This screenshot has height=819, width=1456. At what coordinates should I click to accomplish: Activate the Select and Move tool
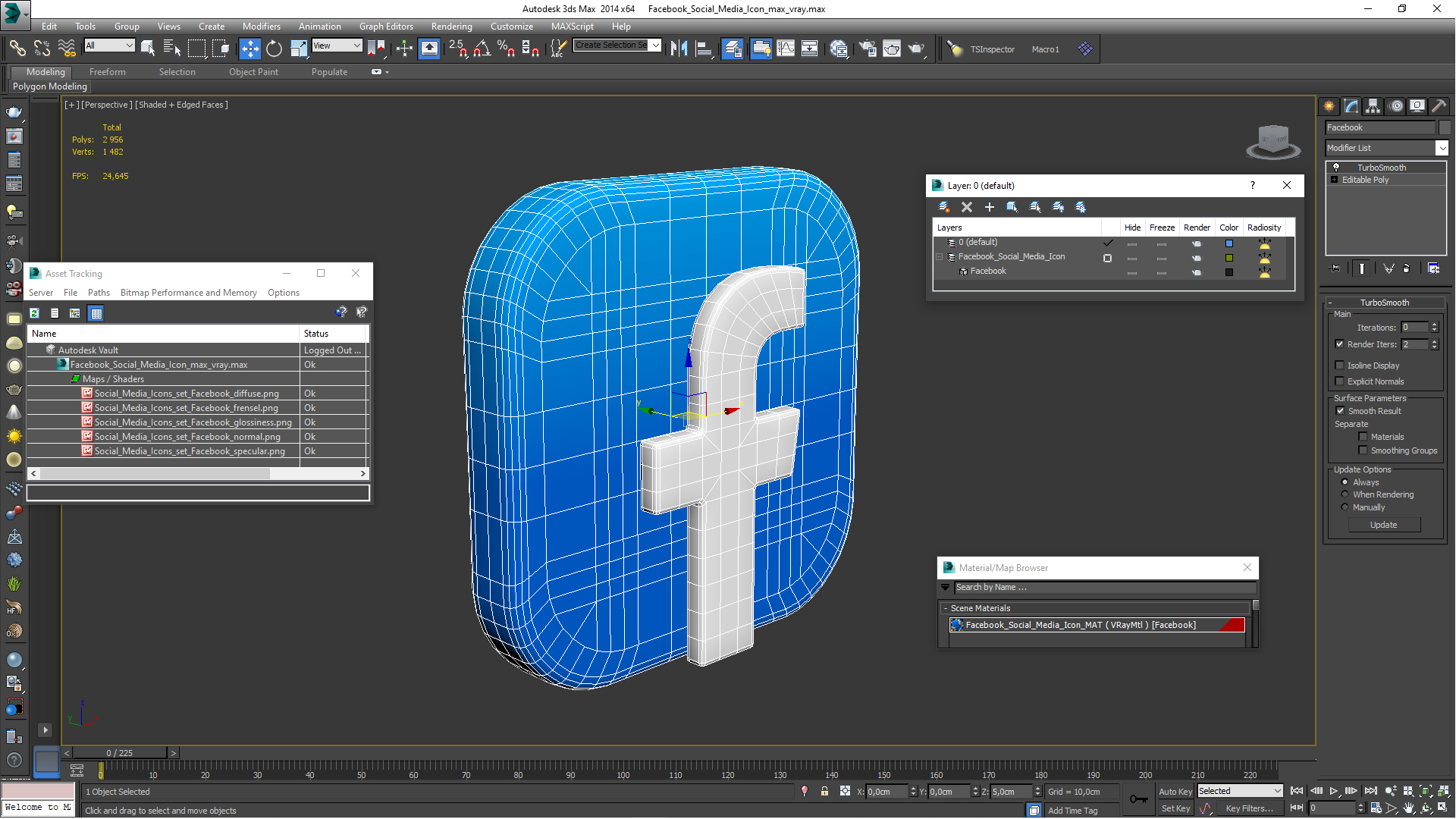pos(249,49)
